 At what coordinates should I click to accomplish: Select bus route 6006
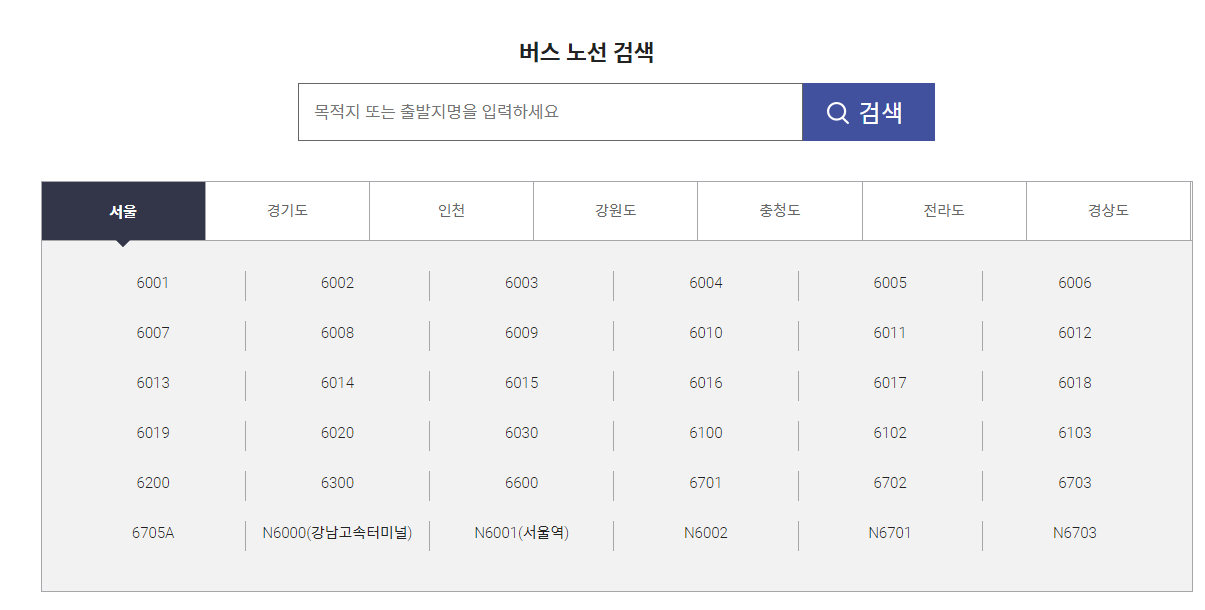tap(1075, 283)
